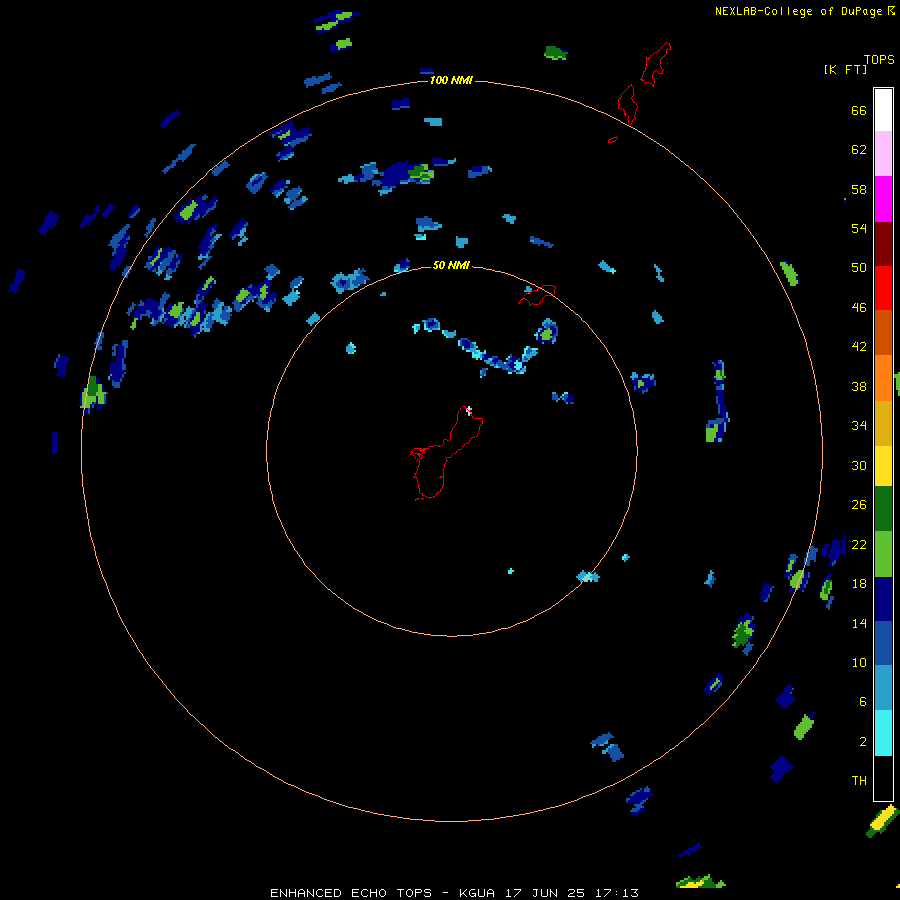The image size is (900, 900).
Task: Click the 18 value on the legend
Action: point(859,584)
